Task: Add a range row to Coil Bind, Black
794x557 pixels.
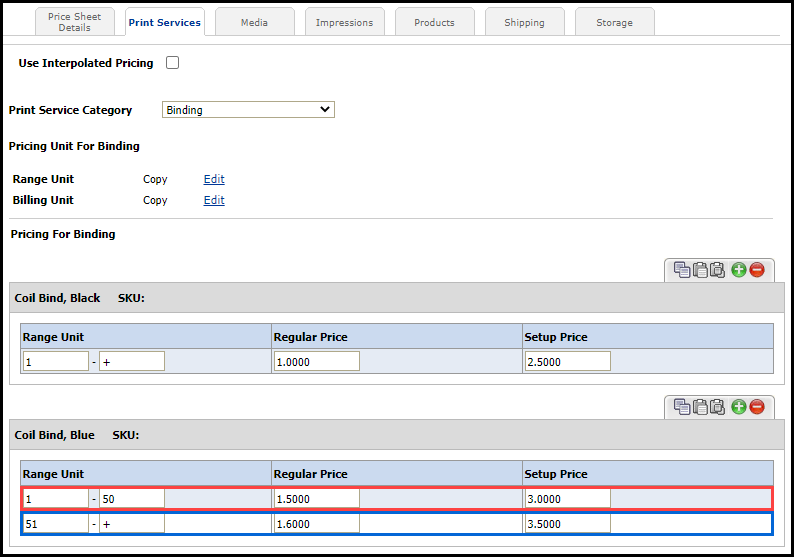Action: [738, 269]
